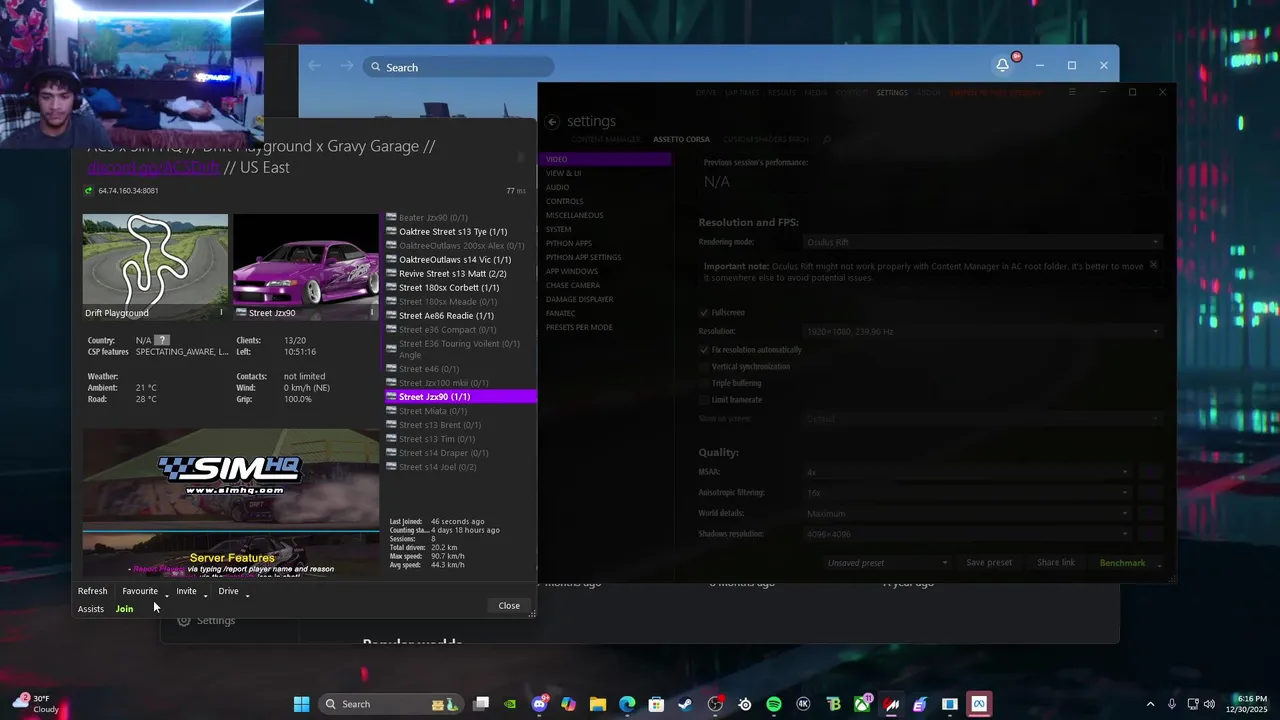Click the Save preset button

coord(989,563)
